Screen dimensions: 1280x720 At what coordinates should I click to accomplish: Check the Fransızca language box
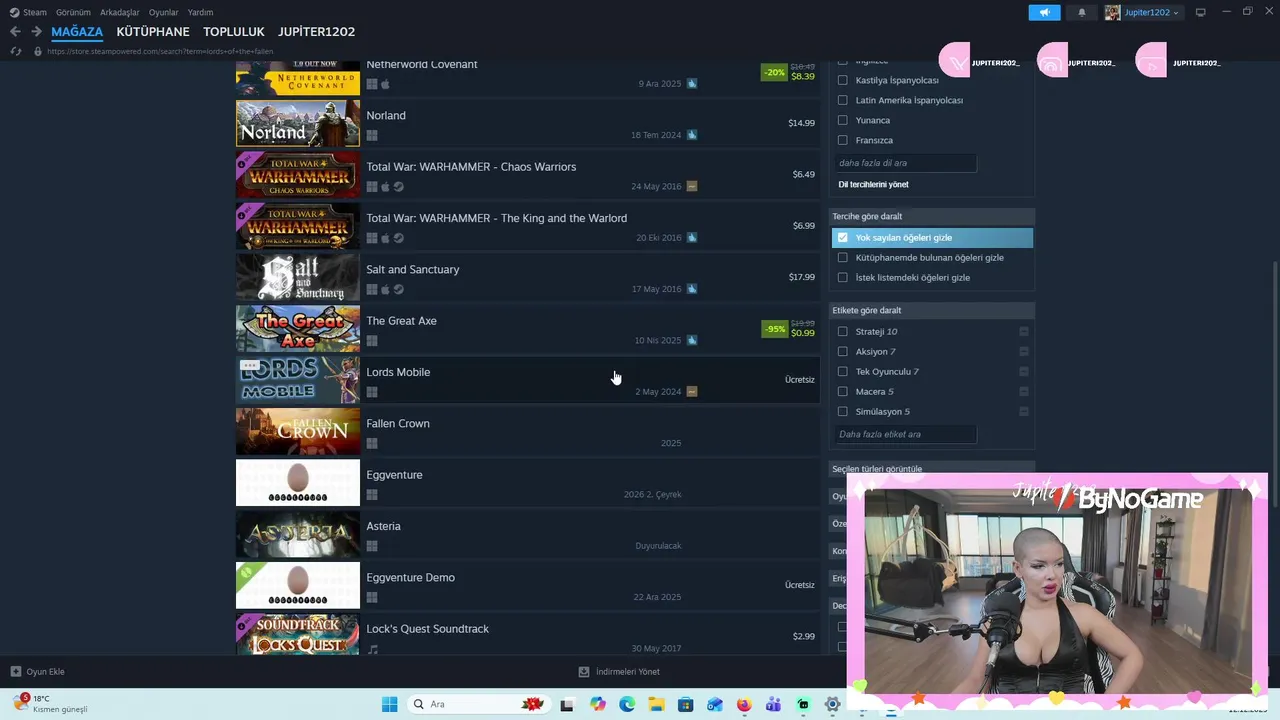842,140
